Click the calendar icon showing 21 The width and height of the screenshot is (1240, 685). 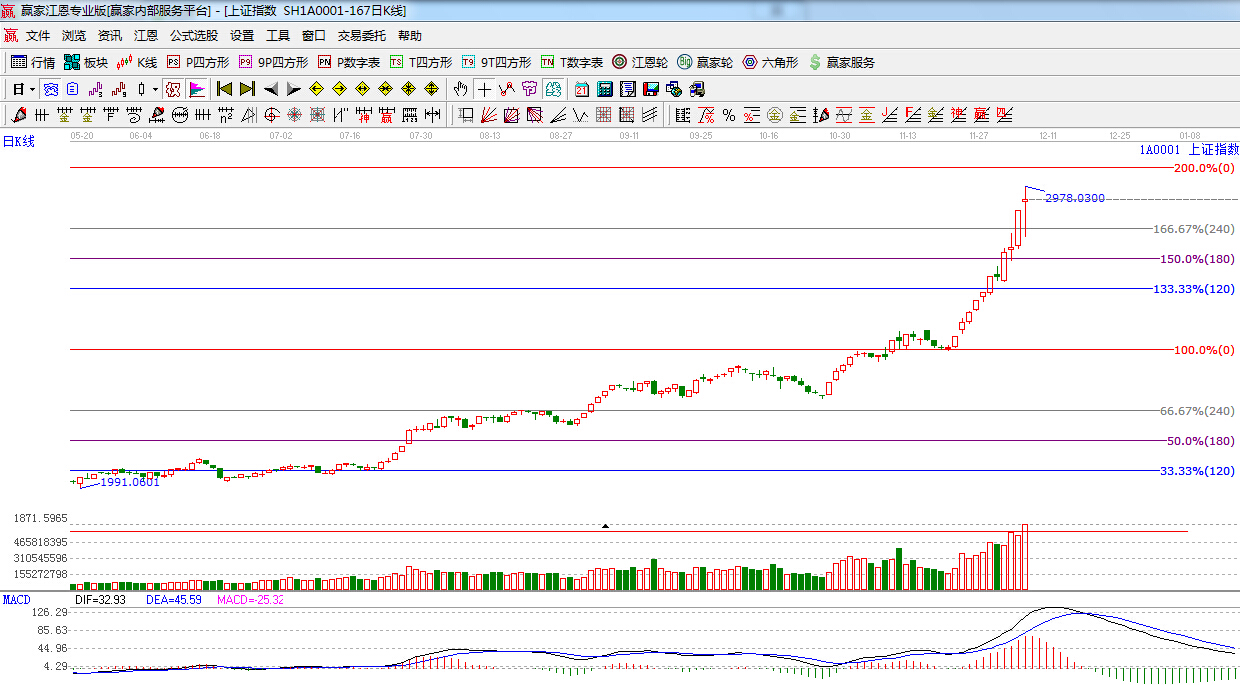pos(581,89)
